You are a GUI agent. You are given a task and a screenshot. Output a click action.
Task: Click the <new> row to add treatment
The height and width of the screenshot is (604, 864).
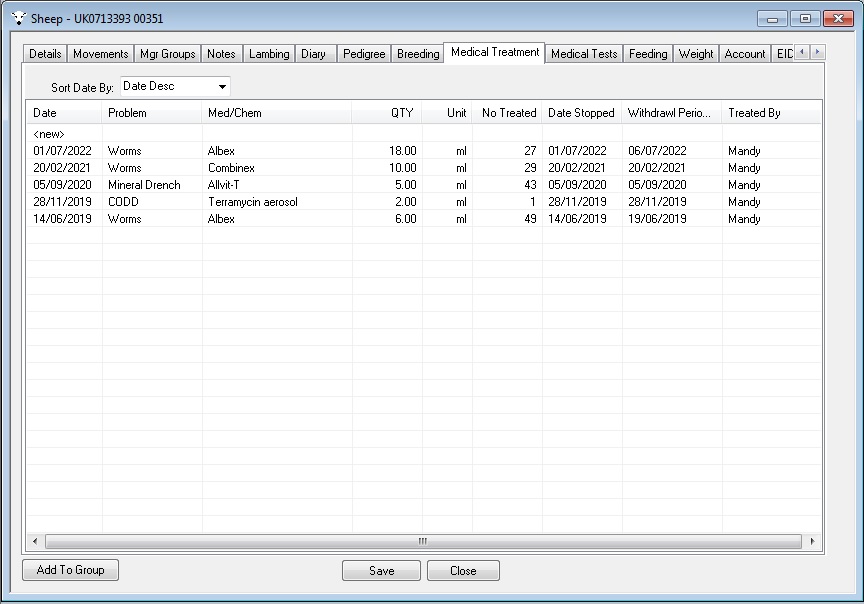click(x=50, y=134)
